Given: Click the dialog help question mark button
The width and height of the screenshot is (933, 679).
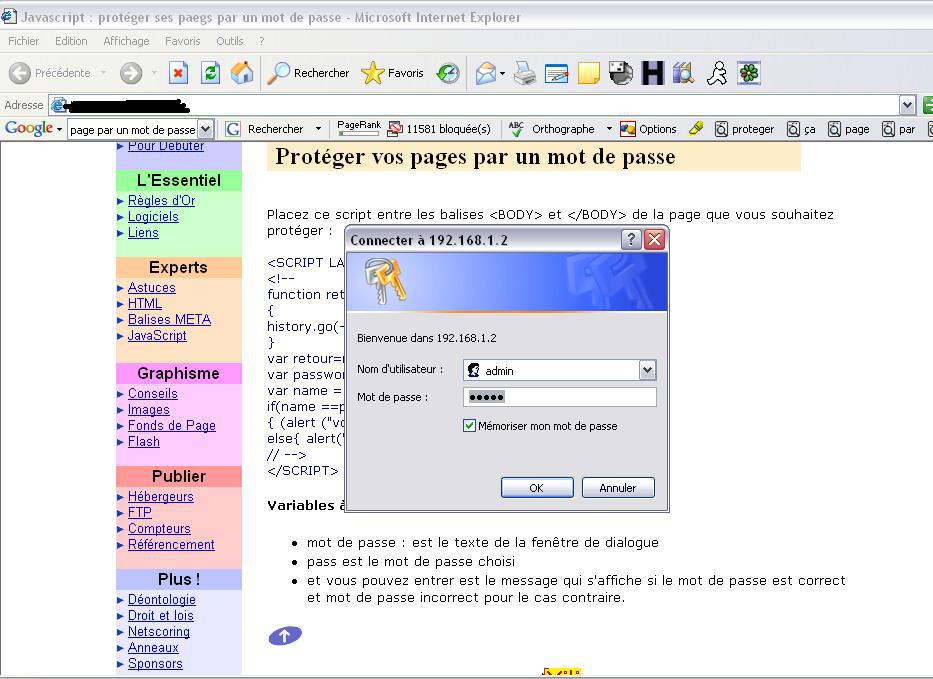Looking at the screenshot, I should pyautogui.click(x=631, y=239).
